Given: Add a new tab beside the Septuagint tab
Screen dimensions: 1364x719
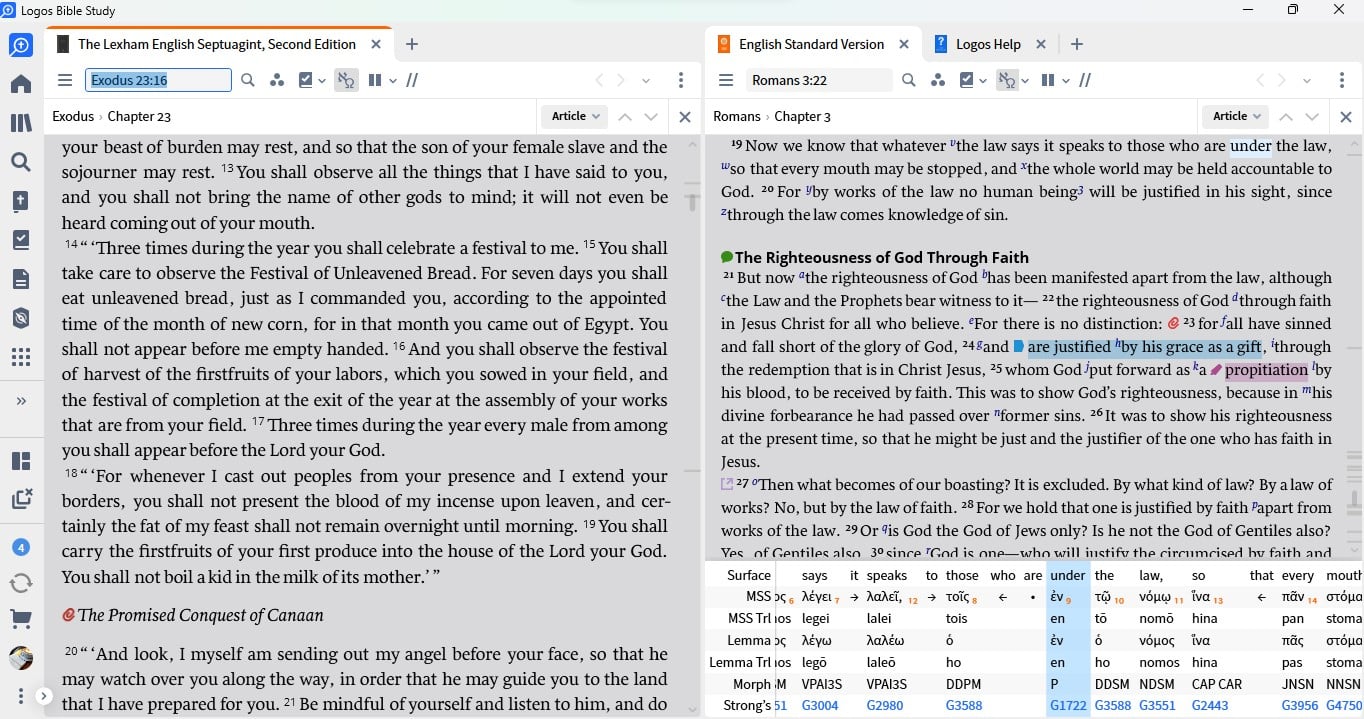Looking at the screenshot, I should click(412, 44).
